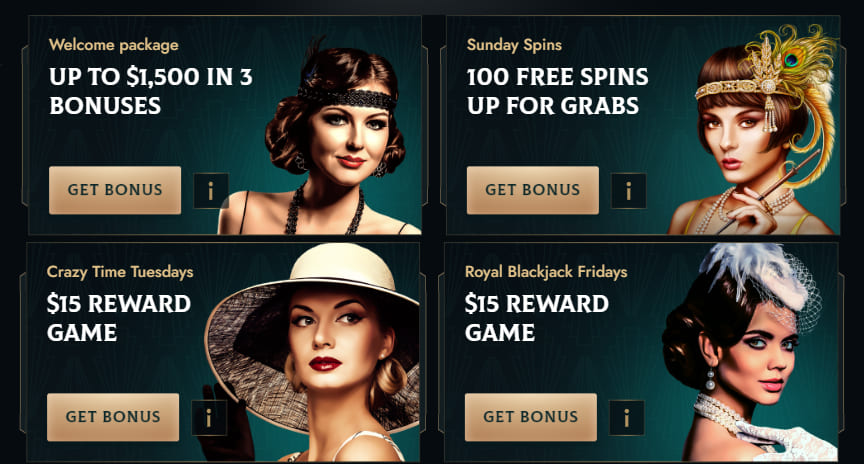Get bonus for Crazy Time Tuesdays
This screenshot has height=464, width=864.
(113, 417)
